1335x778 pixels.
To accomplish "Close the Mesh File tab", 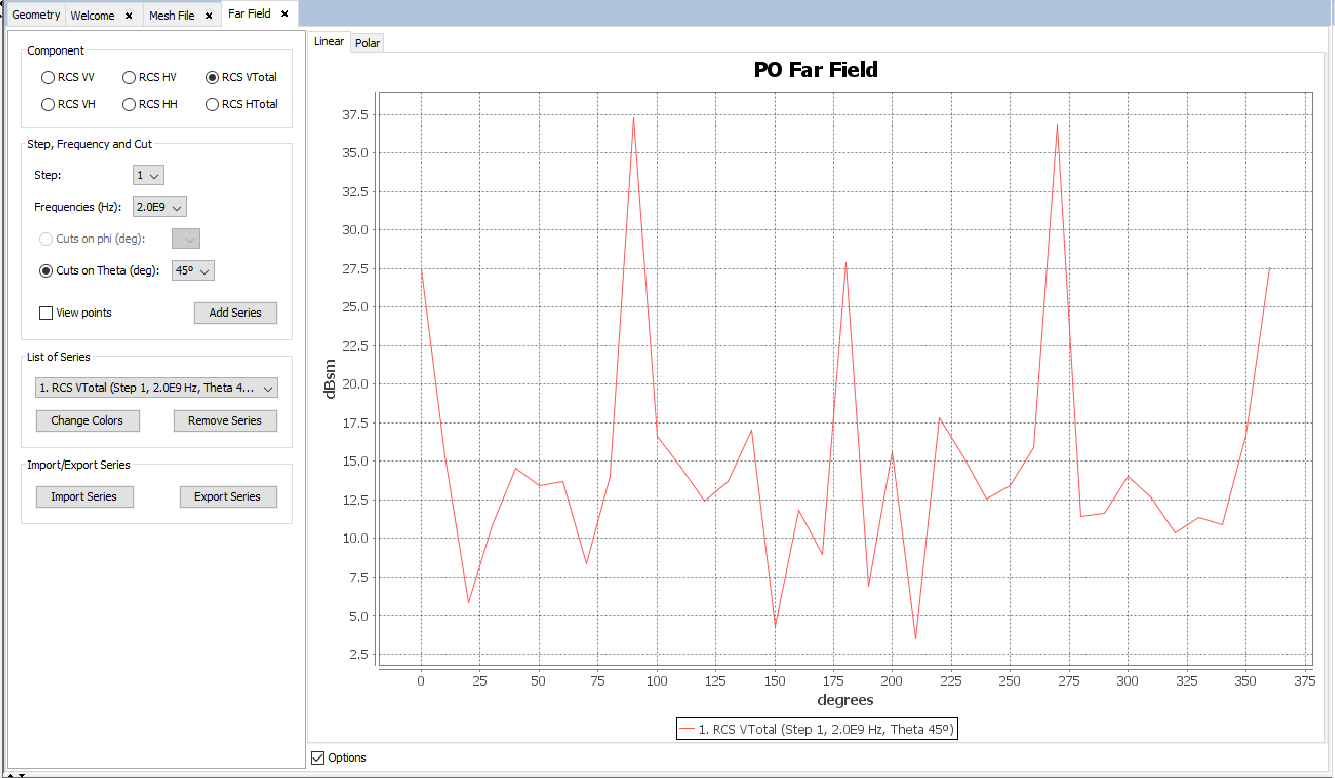I will (x=209, y=16).
